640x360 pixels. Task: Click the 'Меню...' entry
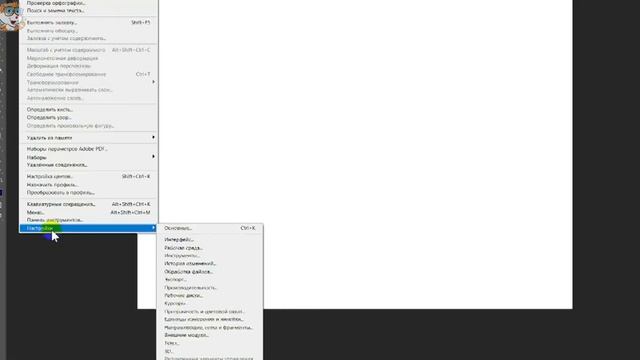point(88,212)
